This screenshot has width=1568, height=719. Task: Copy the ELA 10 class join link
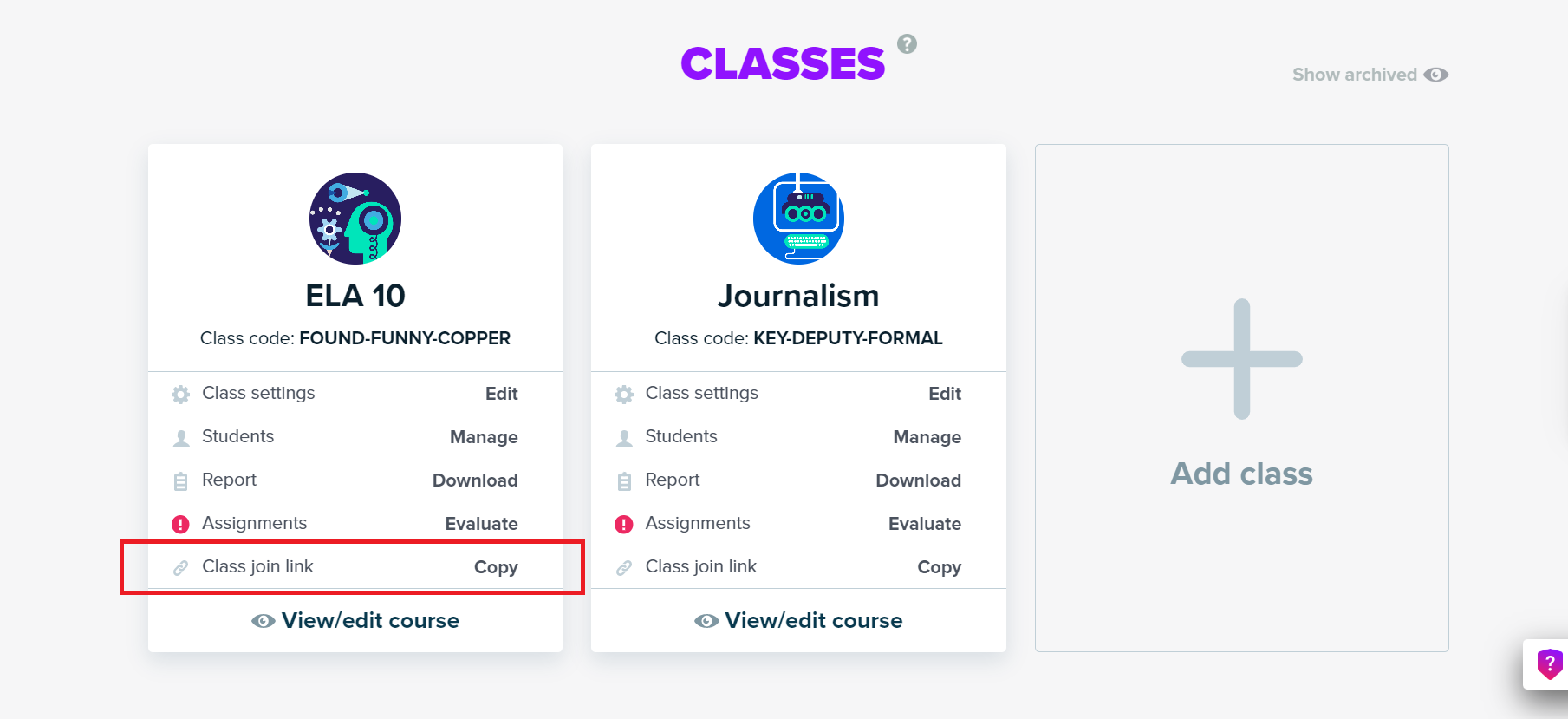(x=496, y=567)
